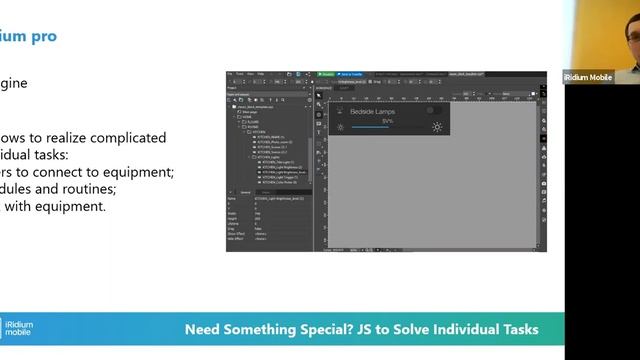640x360 pixels.
Task: Click the green Emulator button
Action: point(326,74)
